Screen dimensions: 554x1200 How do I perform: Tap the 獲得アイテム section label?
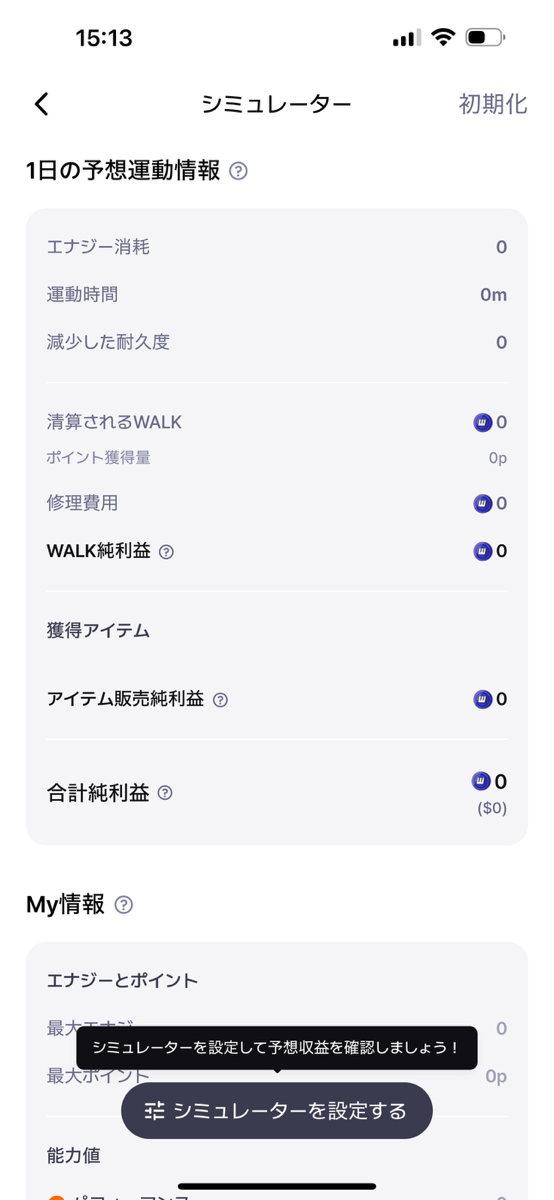click(98, 631)
